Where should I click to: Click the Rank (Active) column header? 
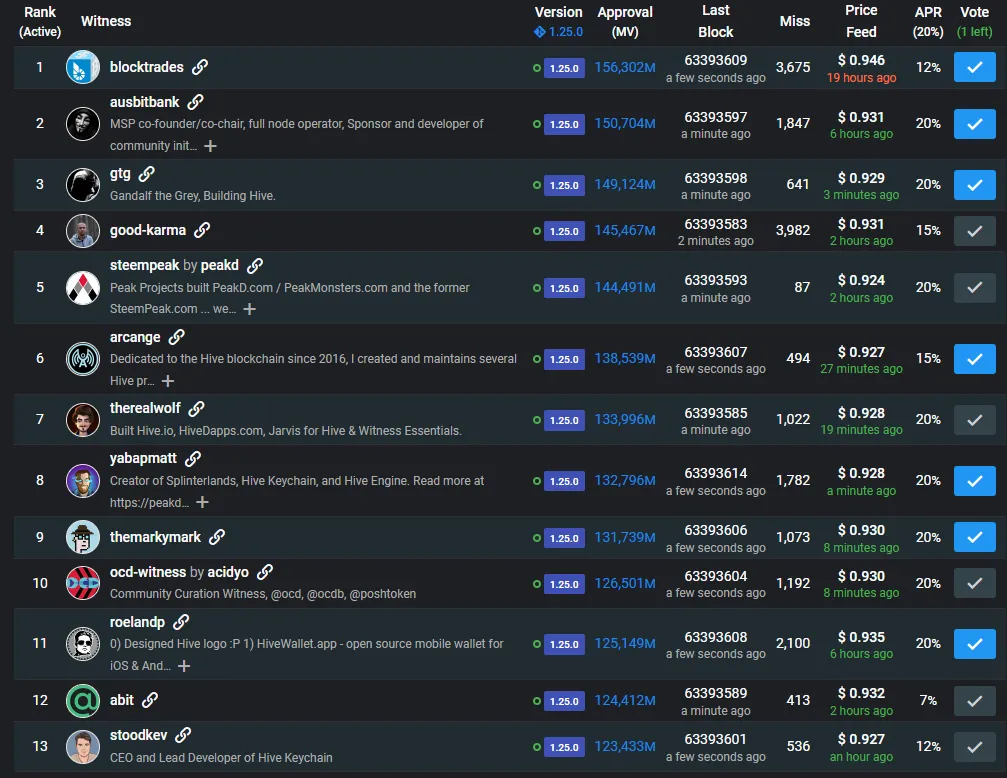pyautogui.click(x=40, y=21)
